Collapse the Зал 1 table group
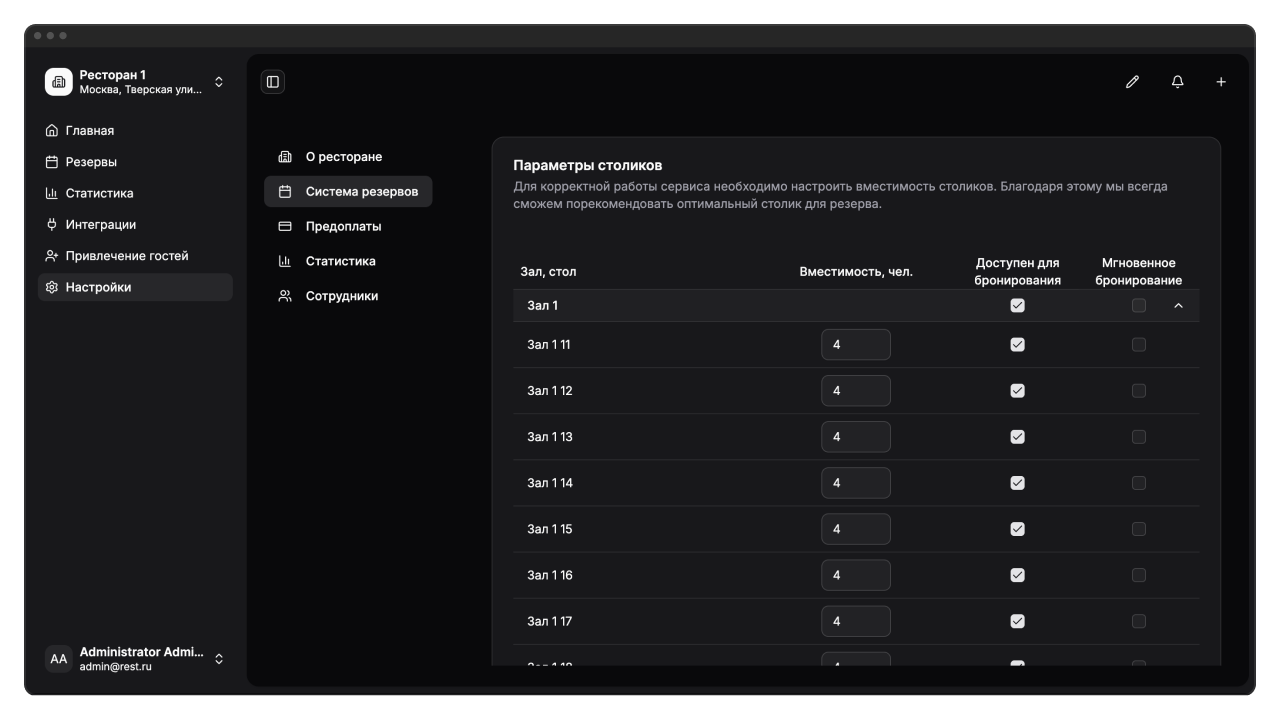1280x720 pixels. [x=1178, y=306]
